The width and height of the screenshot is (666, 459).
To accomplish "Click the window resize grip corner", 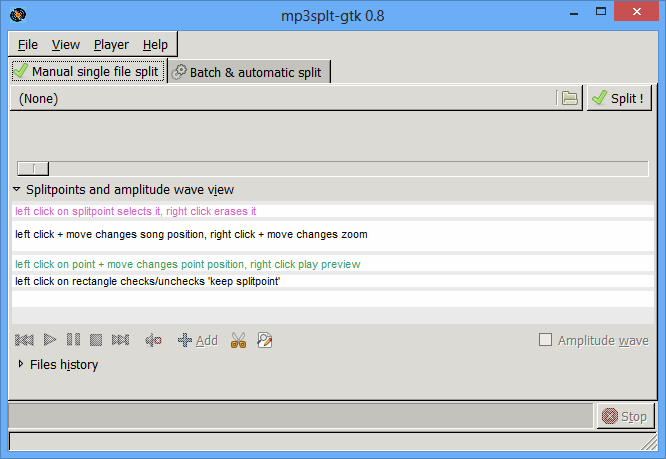I will pos(649,443).
